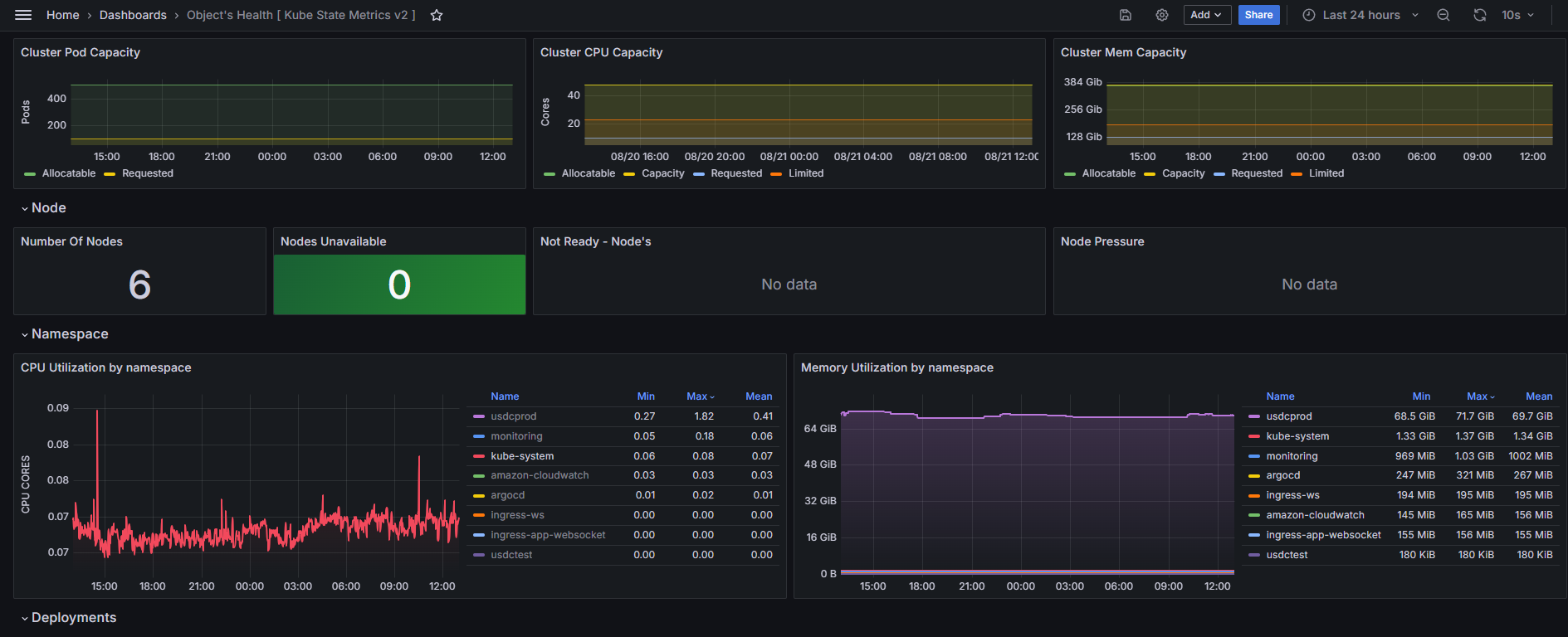The image size is (1568, 637).
Task: Toggle kube-system series in memory legend
Action: pyautogui.click(x=1297, y=436)
